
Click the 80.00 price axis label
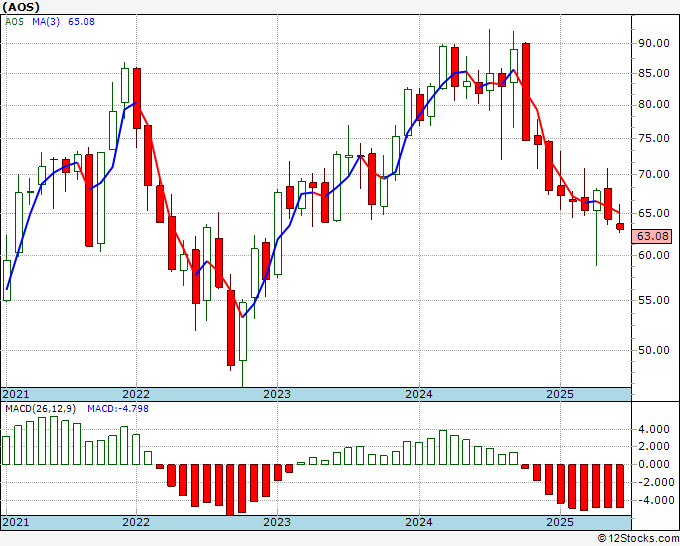point(653,105)
